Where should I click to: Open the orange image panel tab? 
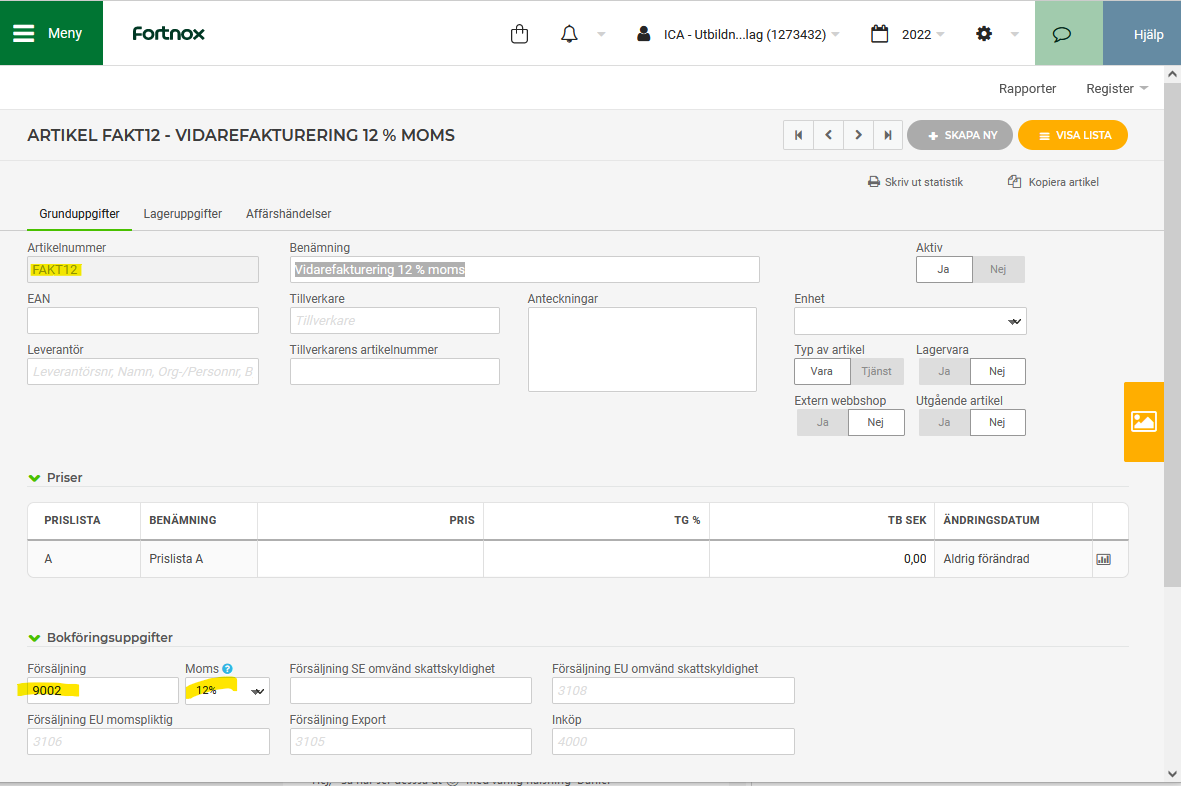(1144, 422)
